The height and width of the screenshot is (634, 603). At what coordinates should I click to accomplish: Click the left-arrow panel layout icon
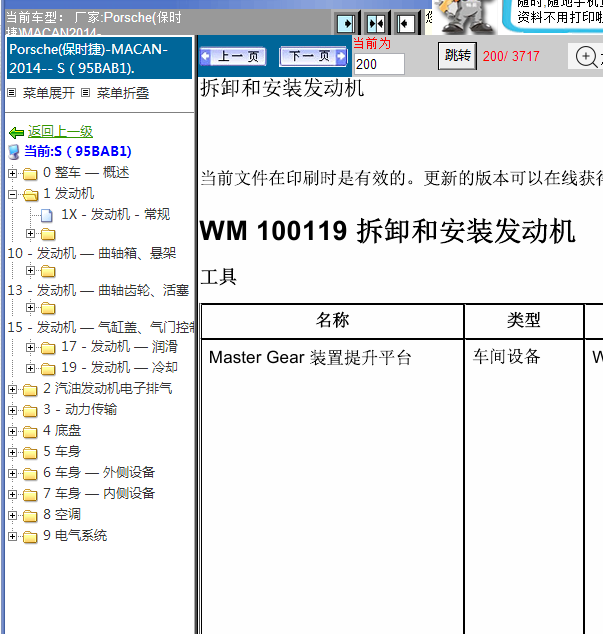click(x=405, y=23)
